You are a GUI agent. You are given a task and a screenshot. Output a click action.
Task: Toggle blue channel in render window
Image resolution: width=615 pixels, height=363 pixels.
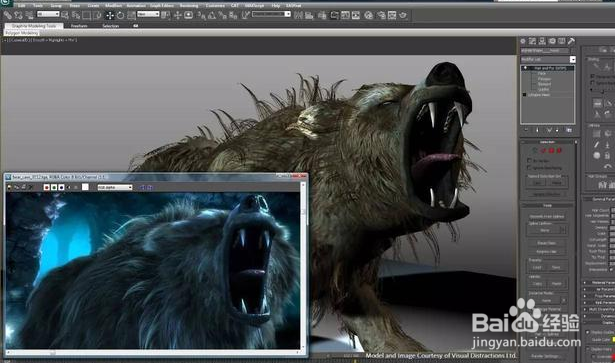(x=61, y=187)
